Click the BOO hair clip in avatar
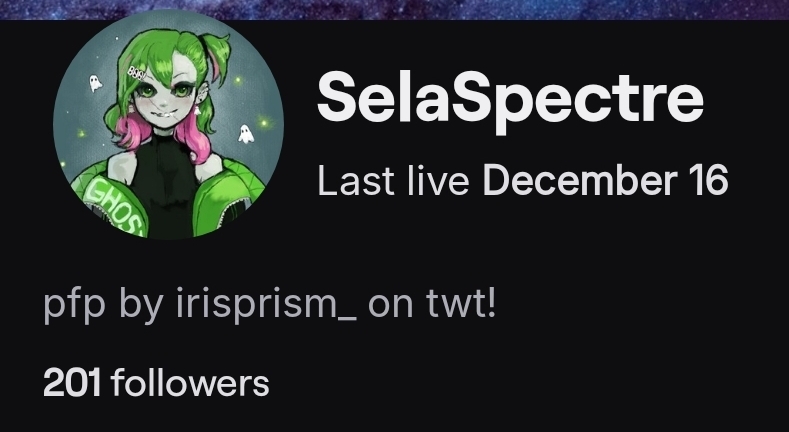Screen dimensions: 789x432 (136, 73)
